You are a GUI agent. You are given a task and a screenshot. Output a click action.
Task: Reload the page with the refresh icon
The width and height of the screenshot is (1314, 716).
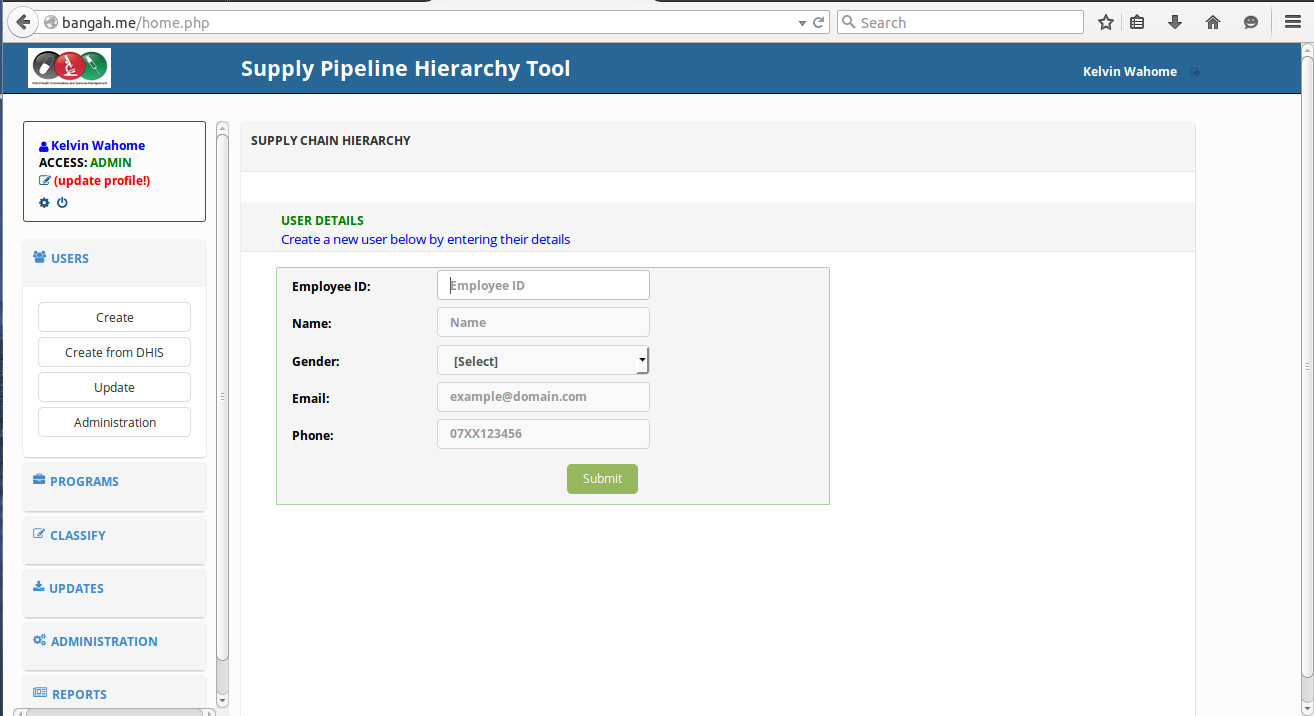(x=819, y=22)
